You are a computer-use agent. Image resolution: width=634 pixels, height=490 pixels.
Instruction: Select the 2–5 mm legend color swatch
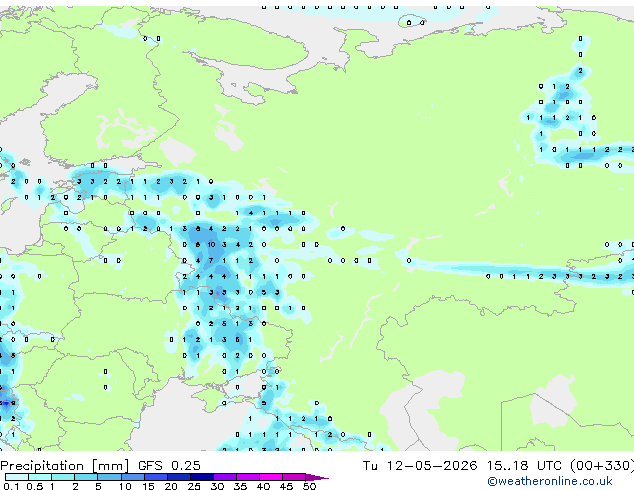[x=86, y=477]
